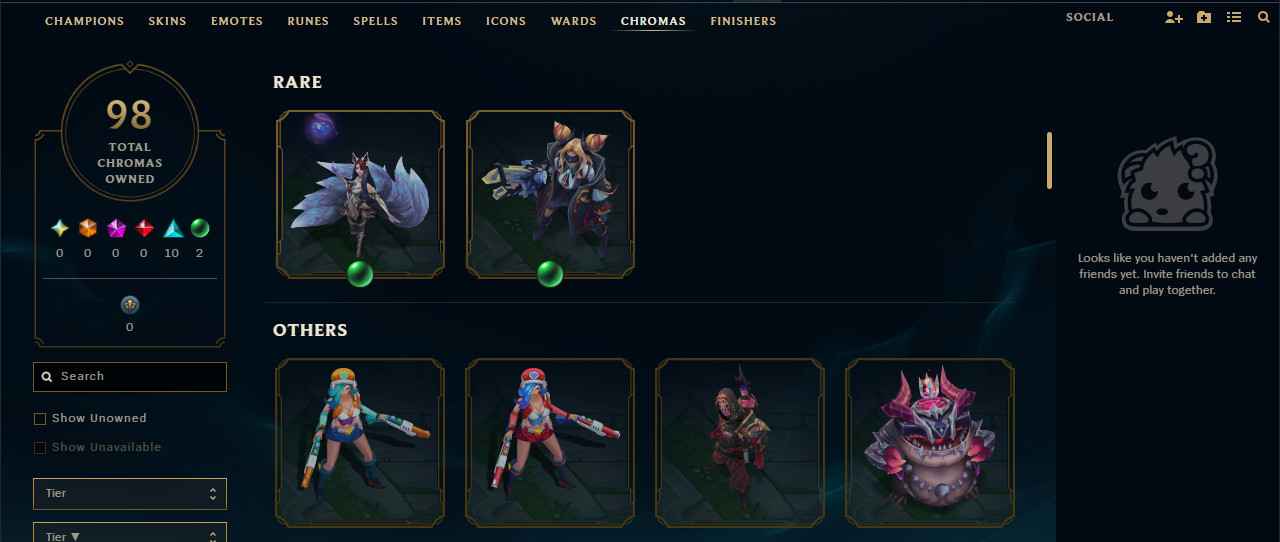Click the red Mythic gem icon
Image resolution: width=1280 pixels, height=542 pixels.
[x=144, y=228]
